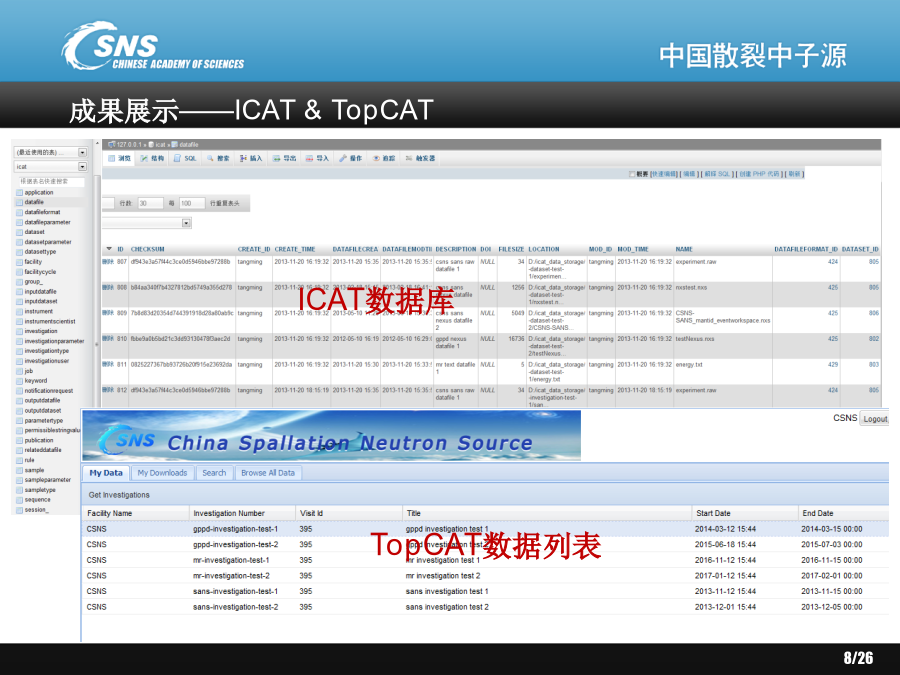This screenshot has height=675, width=900.
Task: Switch to the My Downloads tab
Action: tap(162, 473)
